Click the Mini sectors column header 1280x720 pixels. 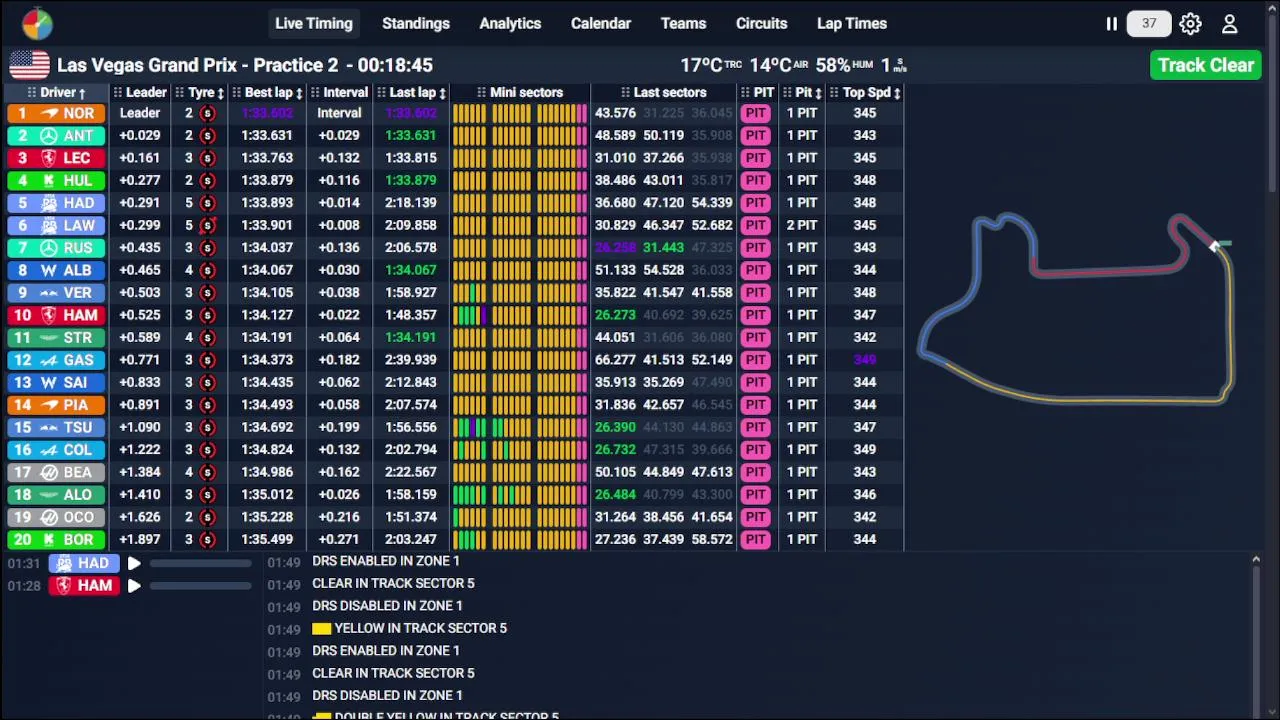click(520, 92)
